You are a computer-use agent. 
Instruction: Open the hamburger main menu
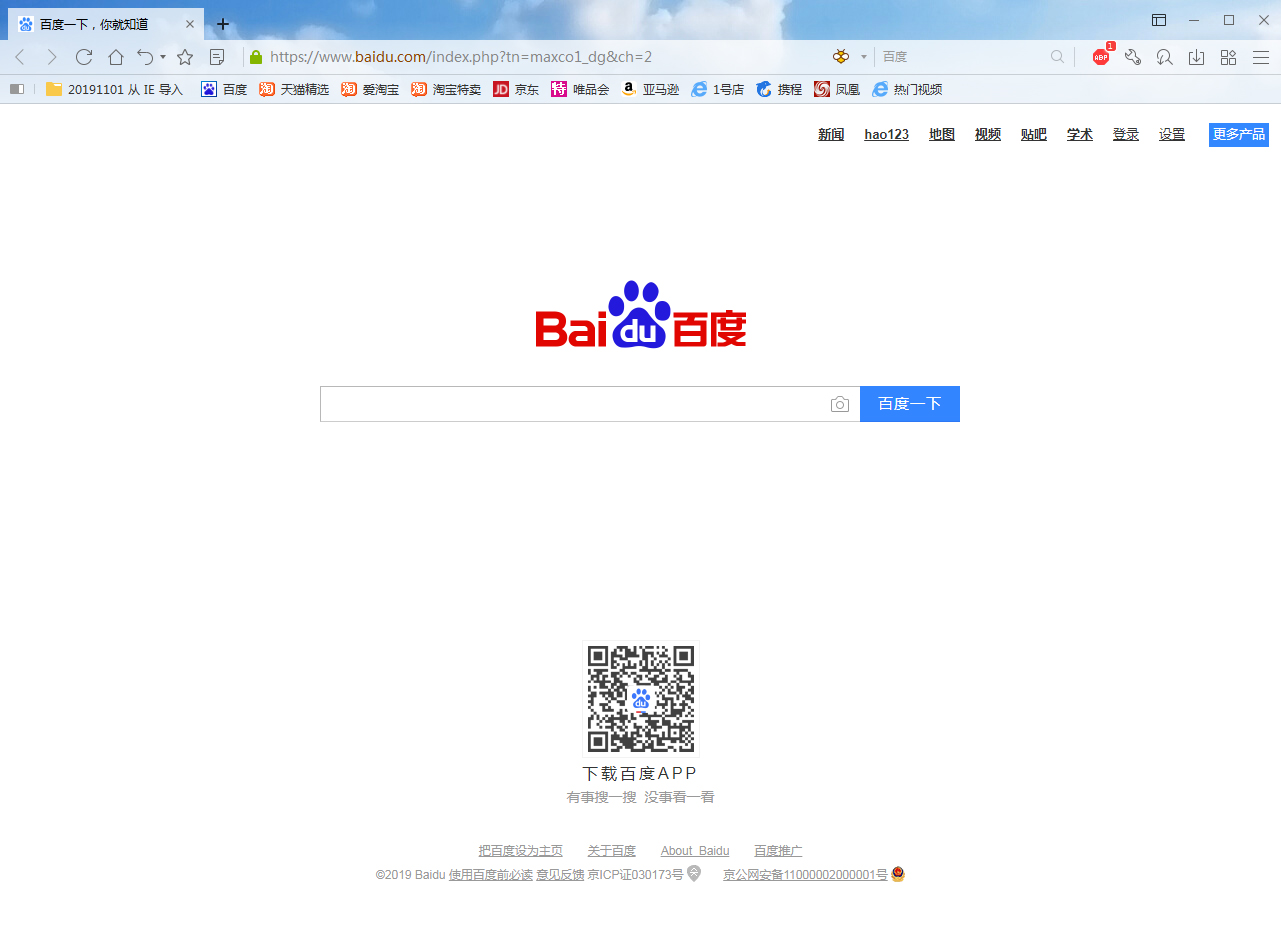tap(1261, 57)
